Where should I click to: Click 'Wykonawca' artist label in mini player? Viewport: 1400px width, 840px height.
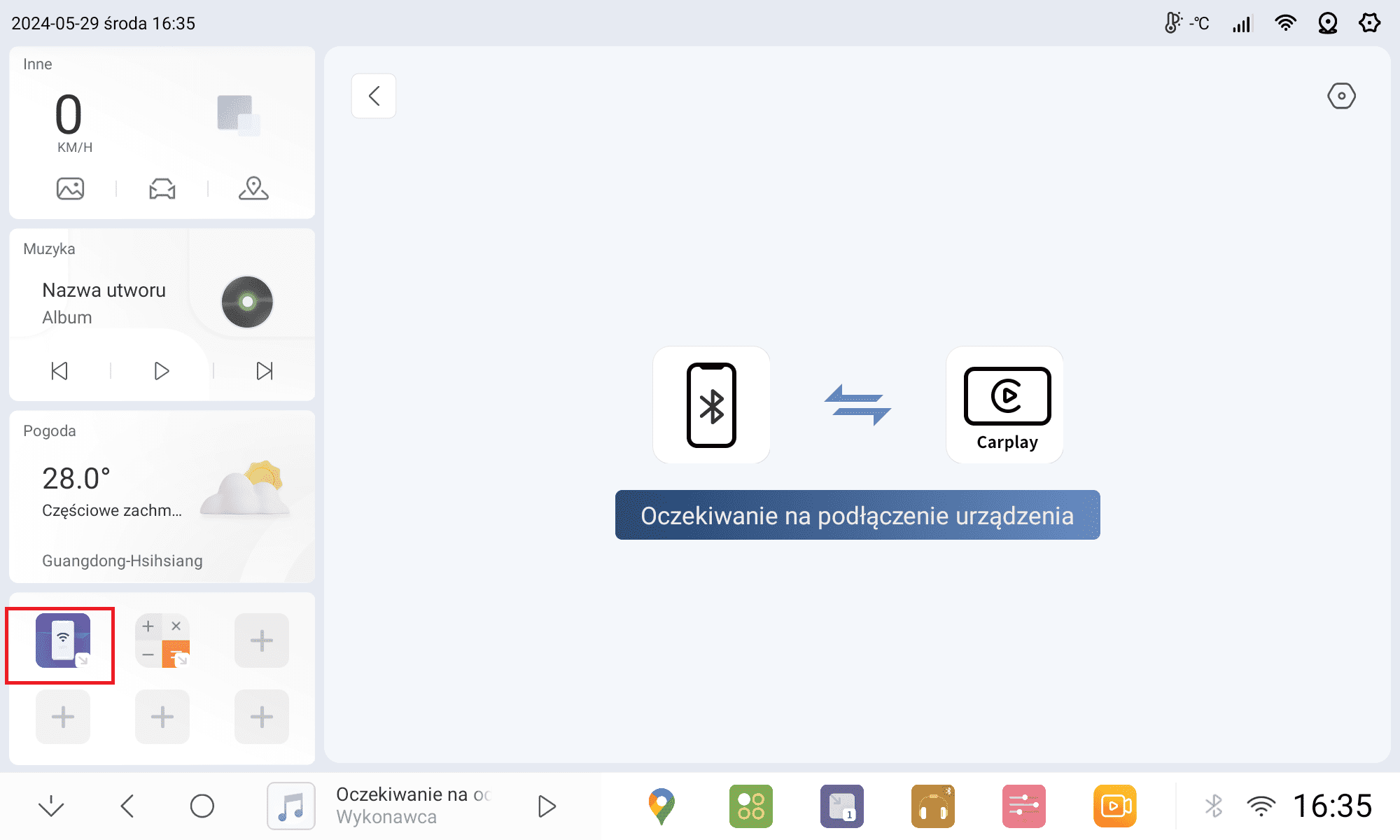pyautogui.click(x=386, y=817)
